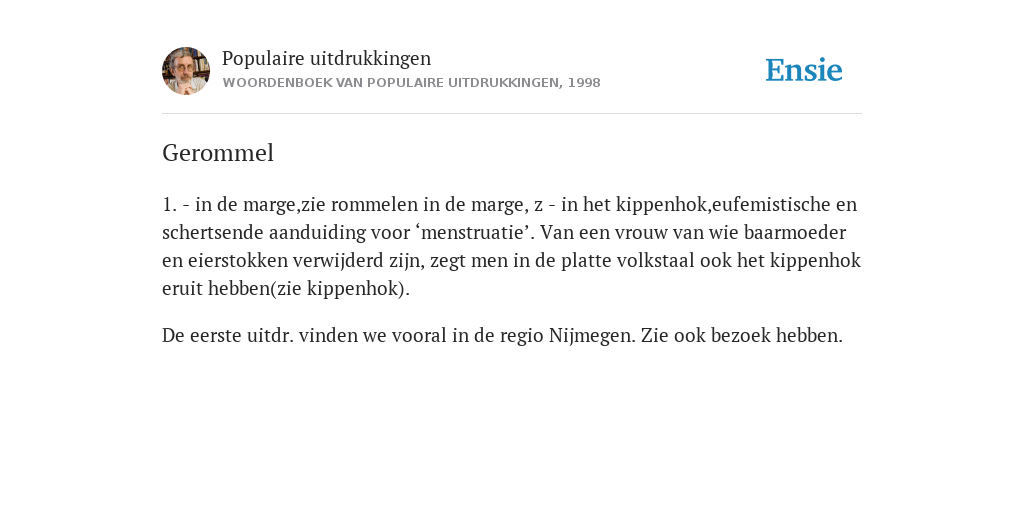This screenshot has height=512, width=1024.
Task: Click the 'Gerommel' heading
Action: click(x=218, y=153)
